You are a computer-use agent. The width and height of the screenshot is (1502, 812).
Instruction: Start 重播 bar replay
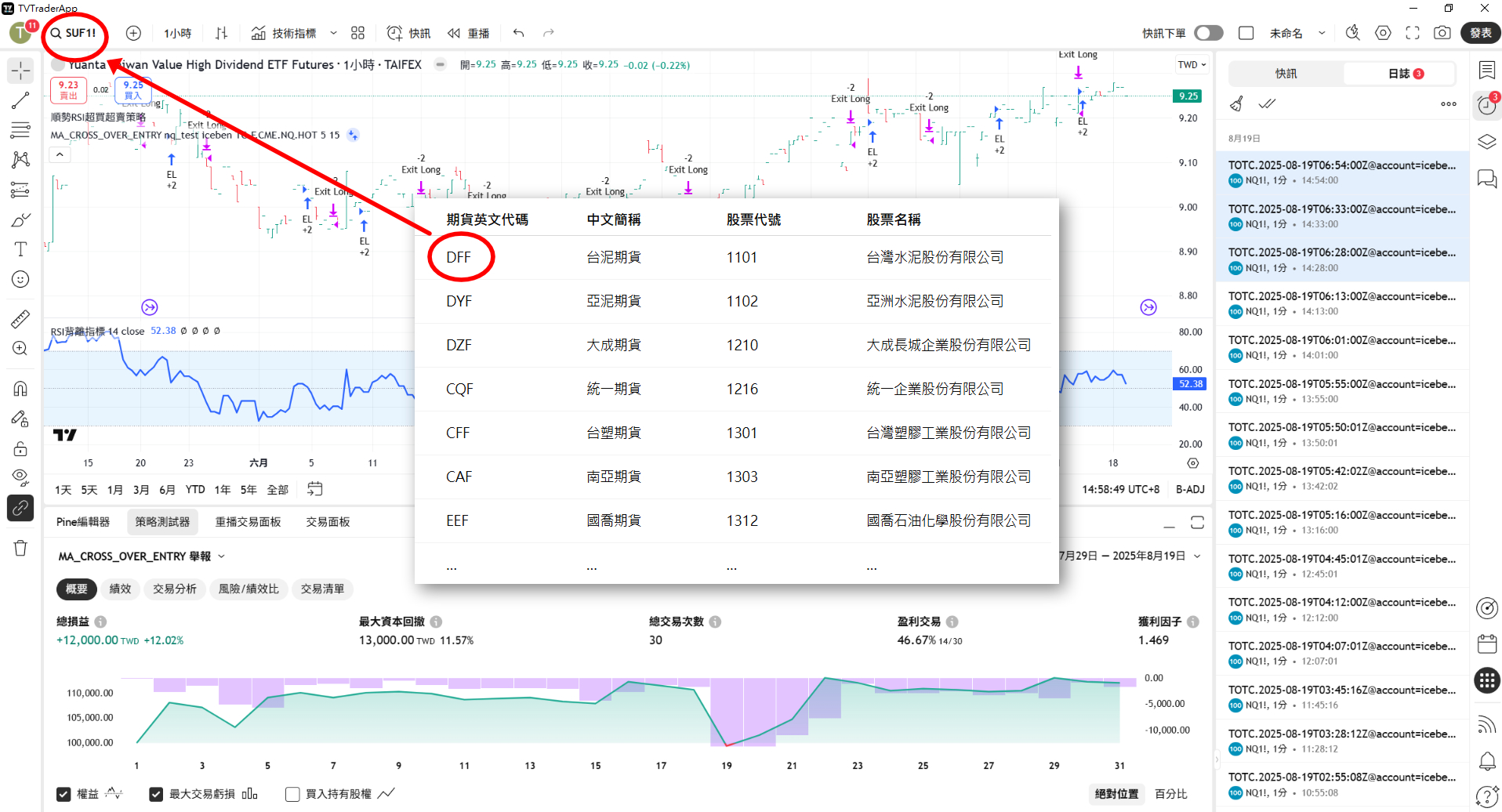point(468,33)
